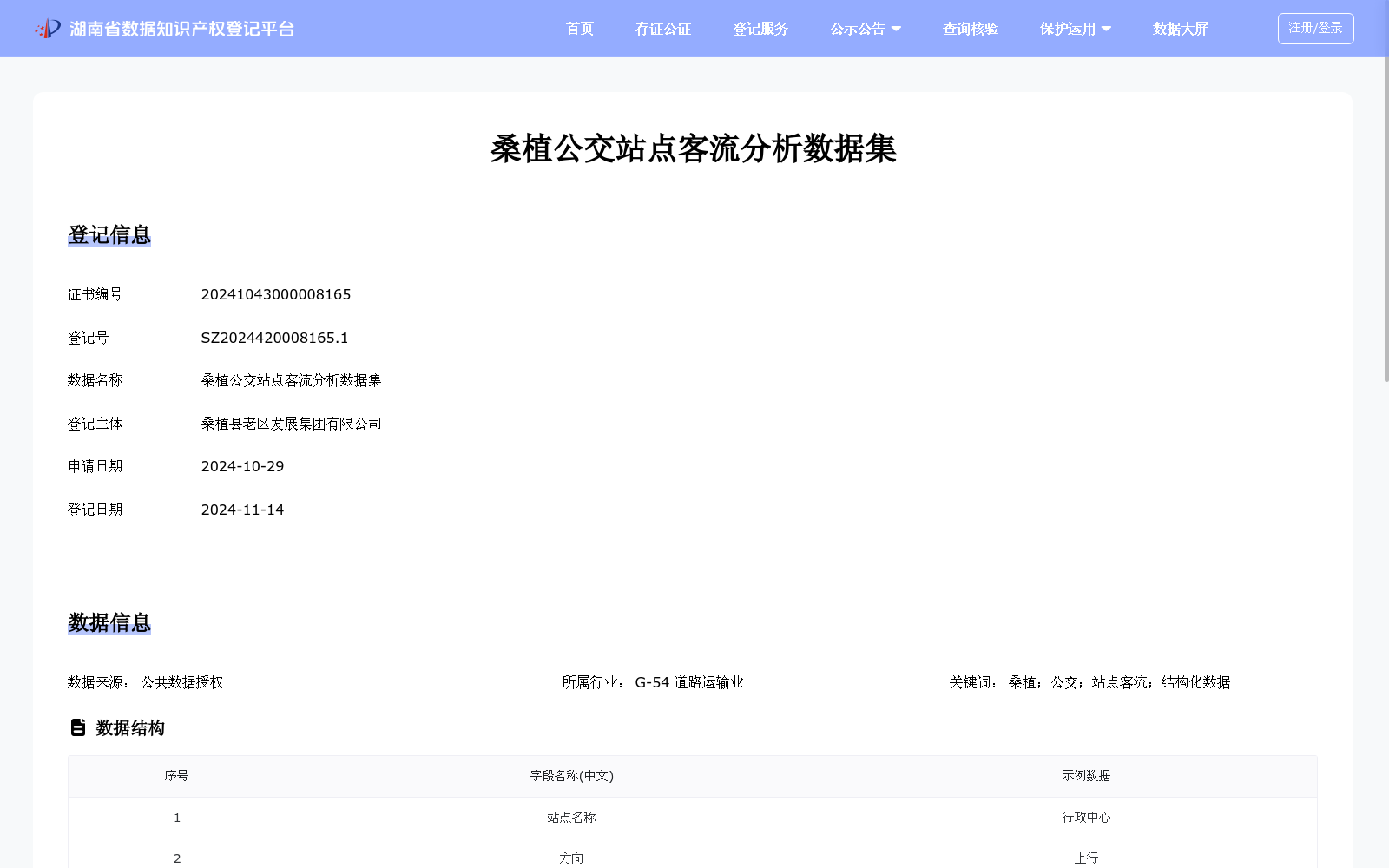This screenshot has height=868, width=1389.
Task: Click industry value G-54 道路运输业
Action: [x=689, y=682]
